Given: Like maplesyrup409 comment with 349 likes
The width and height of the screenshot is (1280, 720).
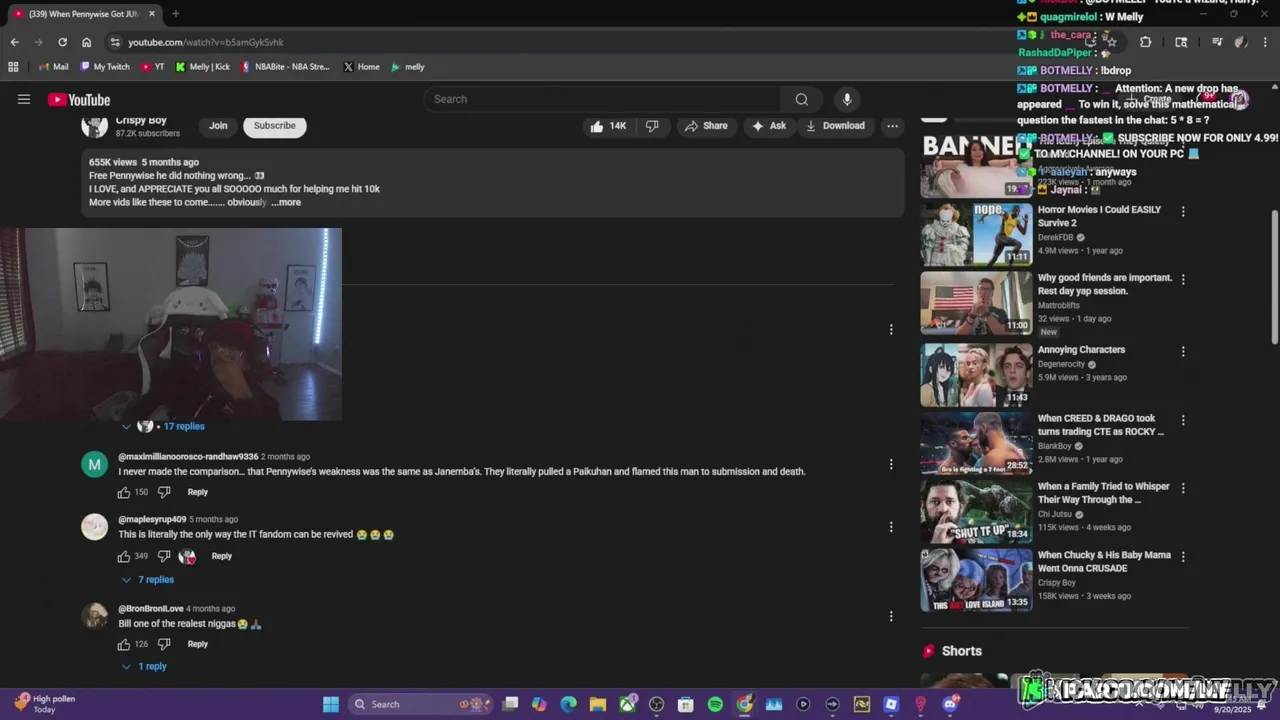Looking at the screenshot, I should point(124,556).
